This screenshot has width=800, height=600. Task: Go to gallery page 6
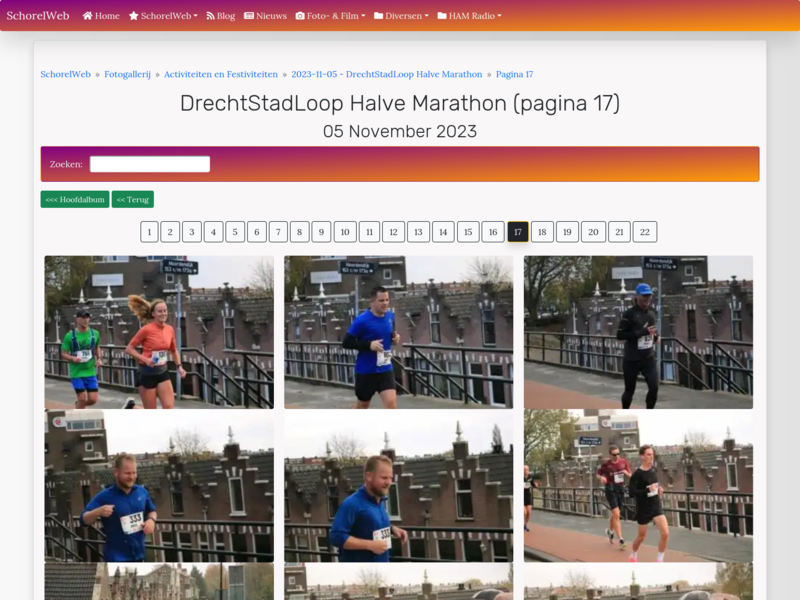click(257, 232)
